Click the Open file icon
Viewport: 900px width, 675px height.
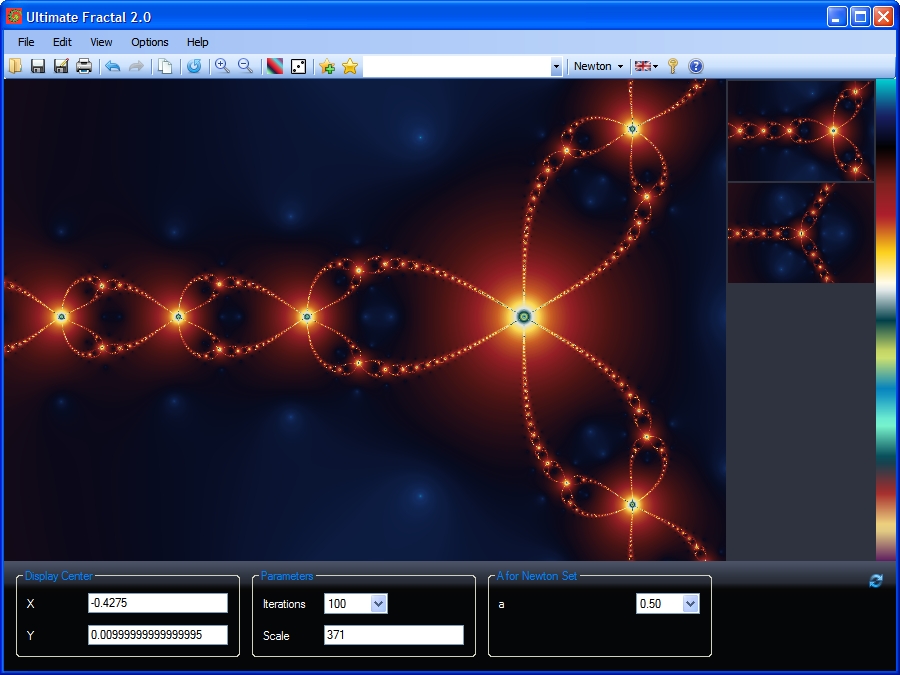point(15,66)
